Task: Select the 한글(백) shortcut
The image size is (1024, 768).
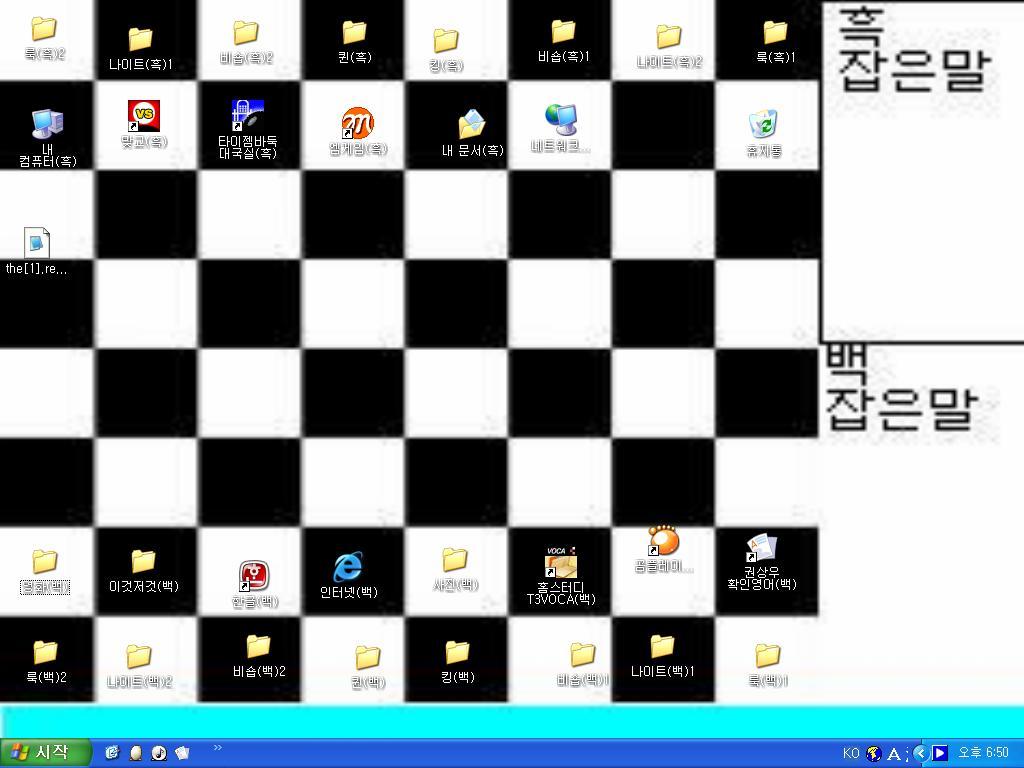Action: (x=255, y=584)
